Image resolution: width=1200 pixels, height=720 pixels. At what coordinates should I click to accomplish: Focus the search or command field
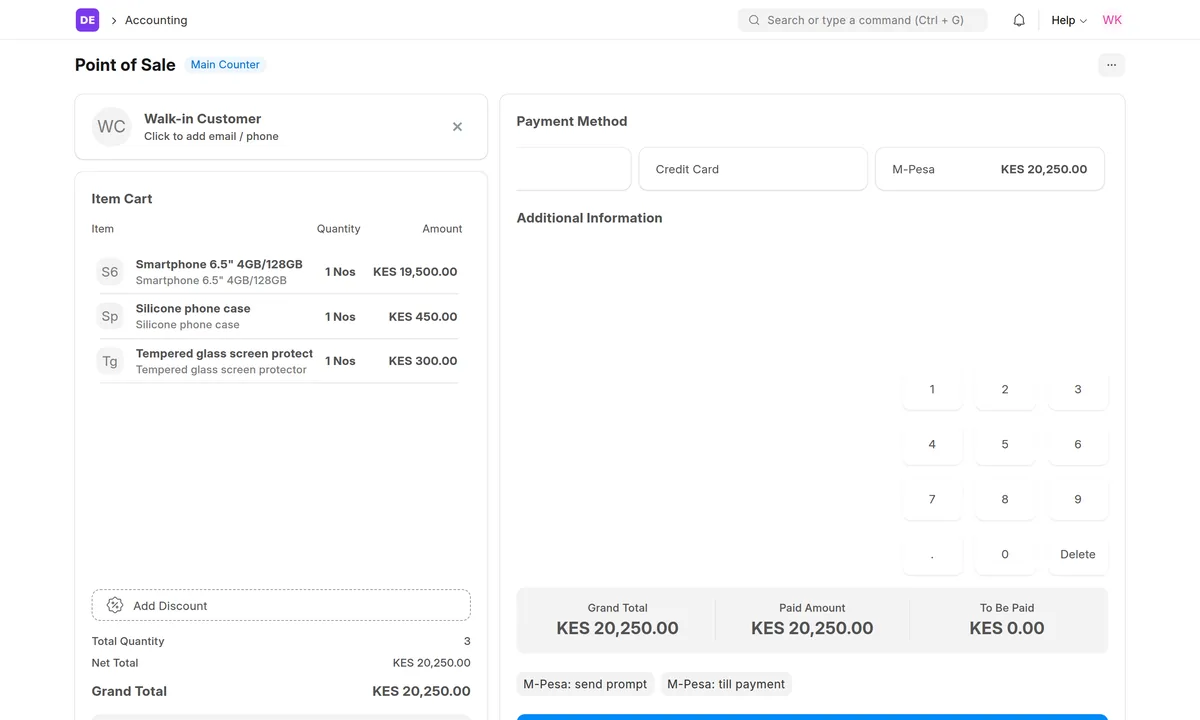click(x=862, y=20)
